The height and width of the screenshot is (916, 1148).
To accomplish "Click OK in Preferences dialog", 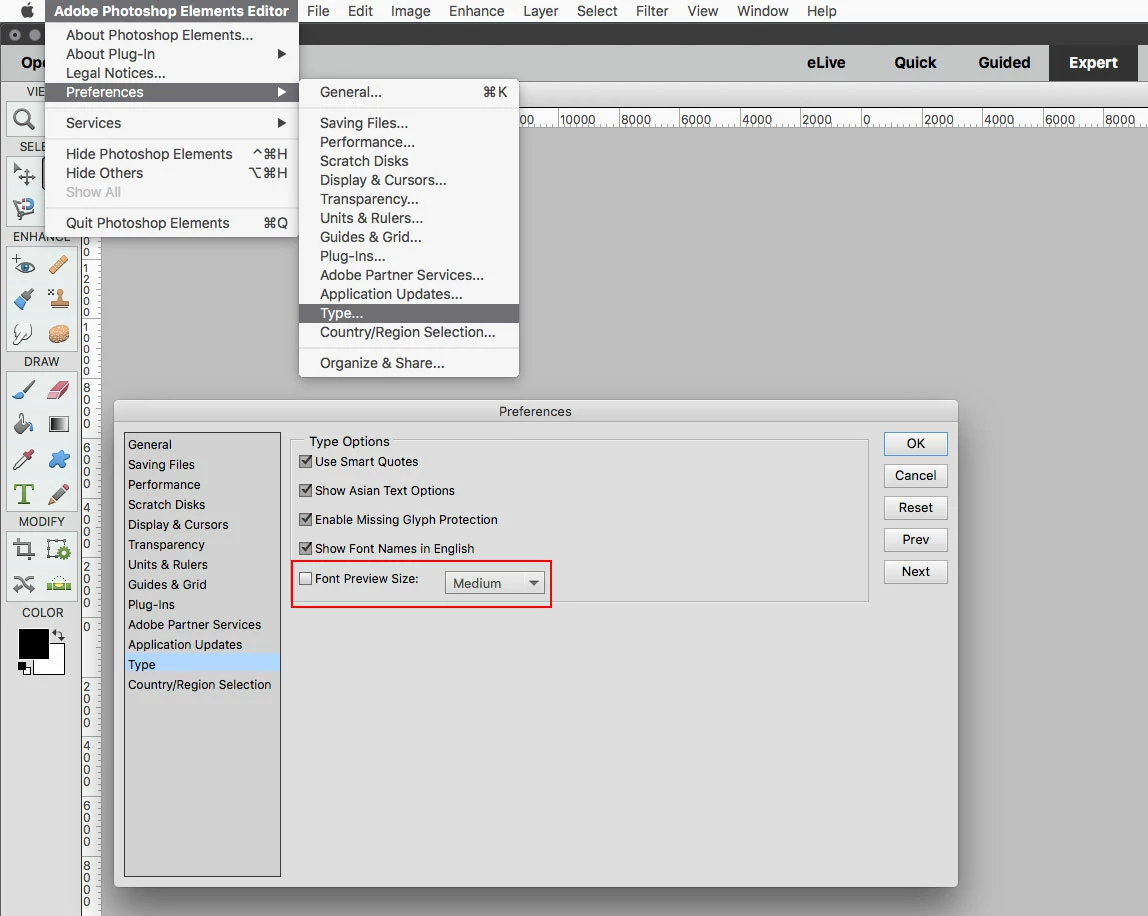I will pyautogui.click(x=915, y=444).
